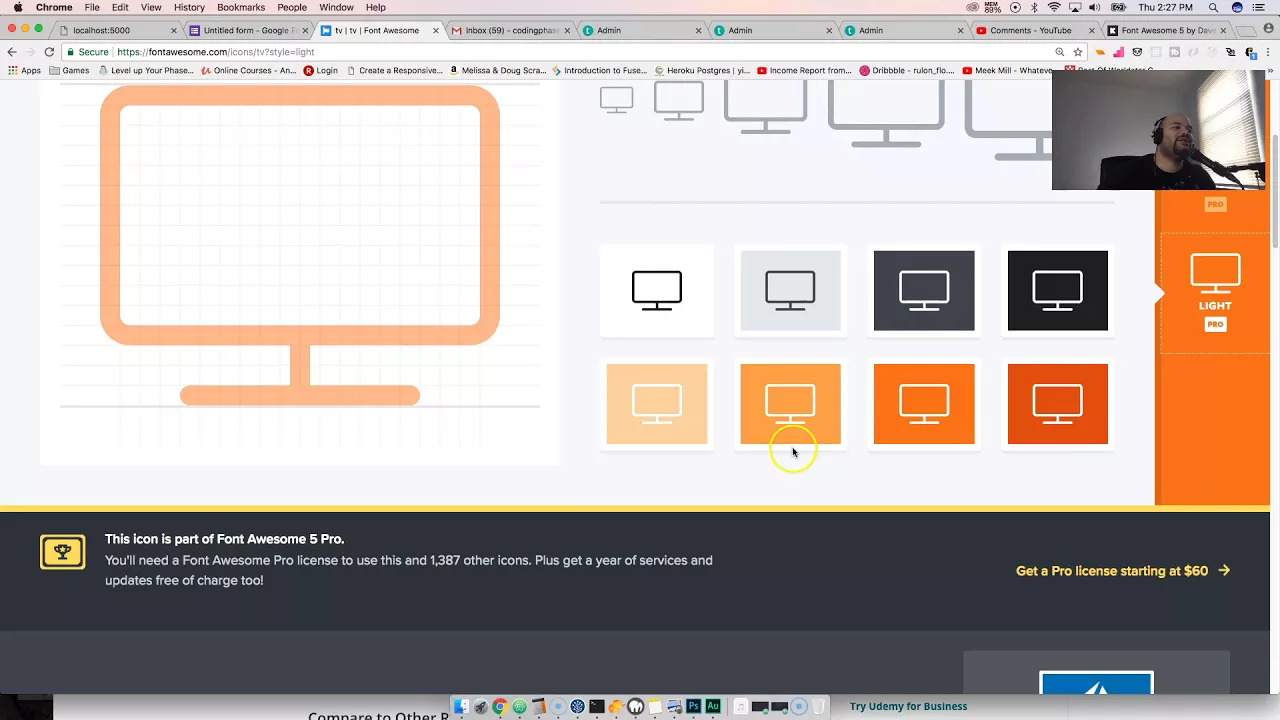Screen dimensions: 1280x720
Task: Click the browser back arrow
Action: click(11, 52)
